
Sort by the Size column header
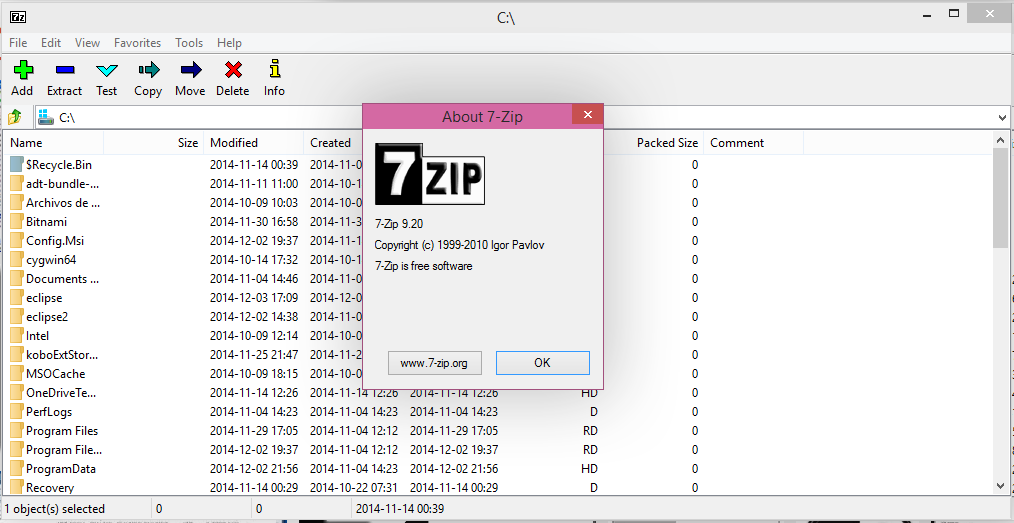[154, 143]
